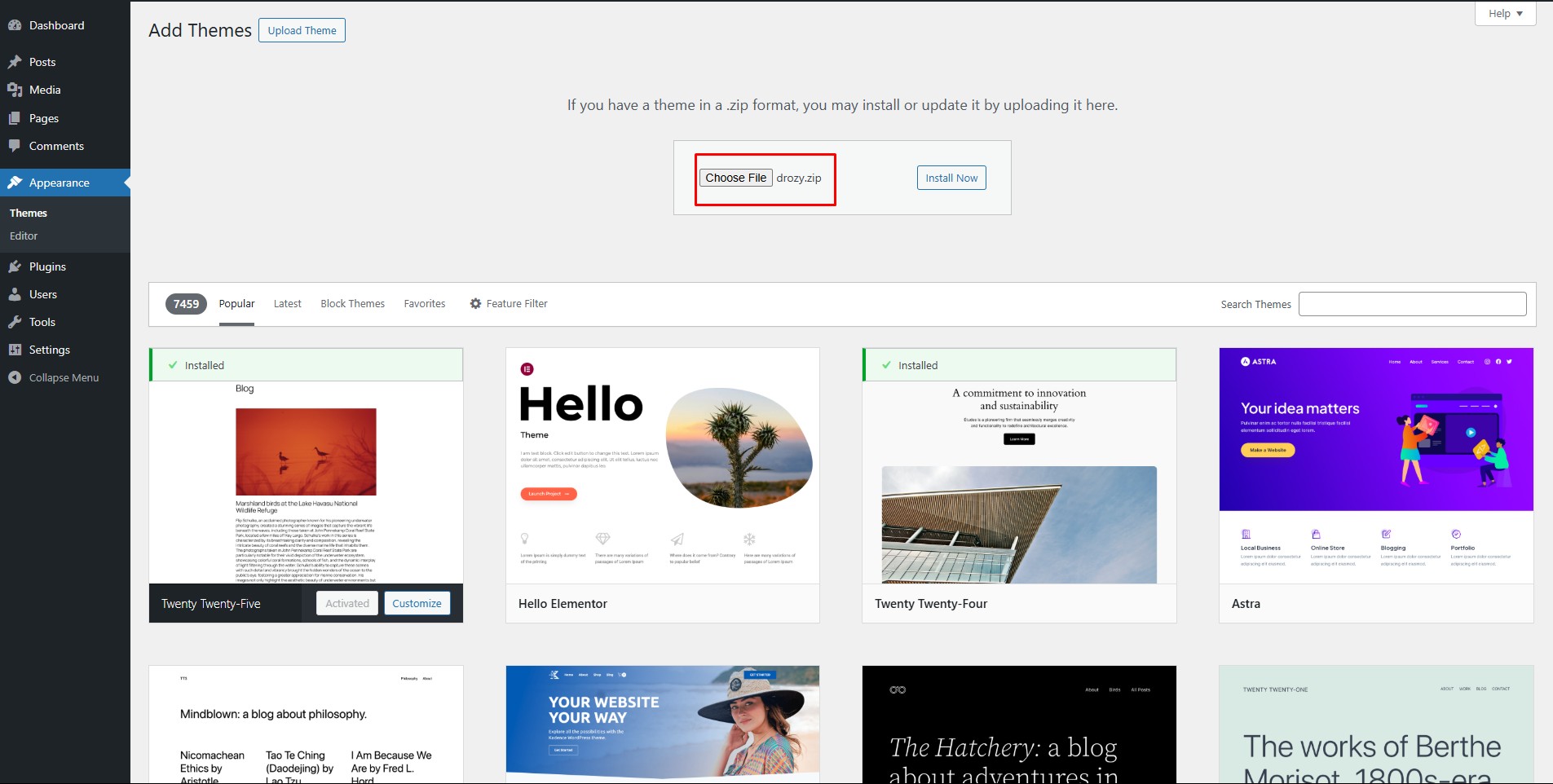Click the Collapse Menu arrow icon
The image size is (1553, 784).
15,377
